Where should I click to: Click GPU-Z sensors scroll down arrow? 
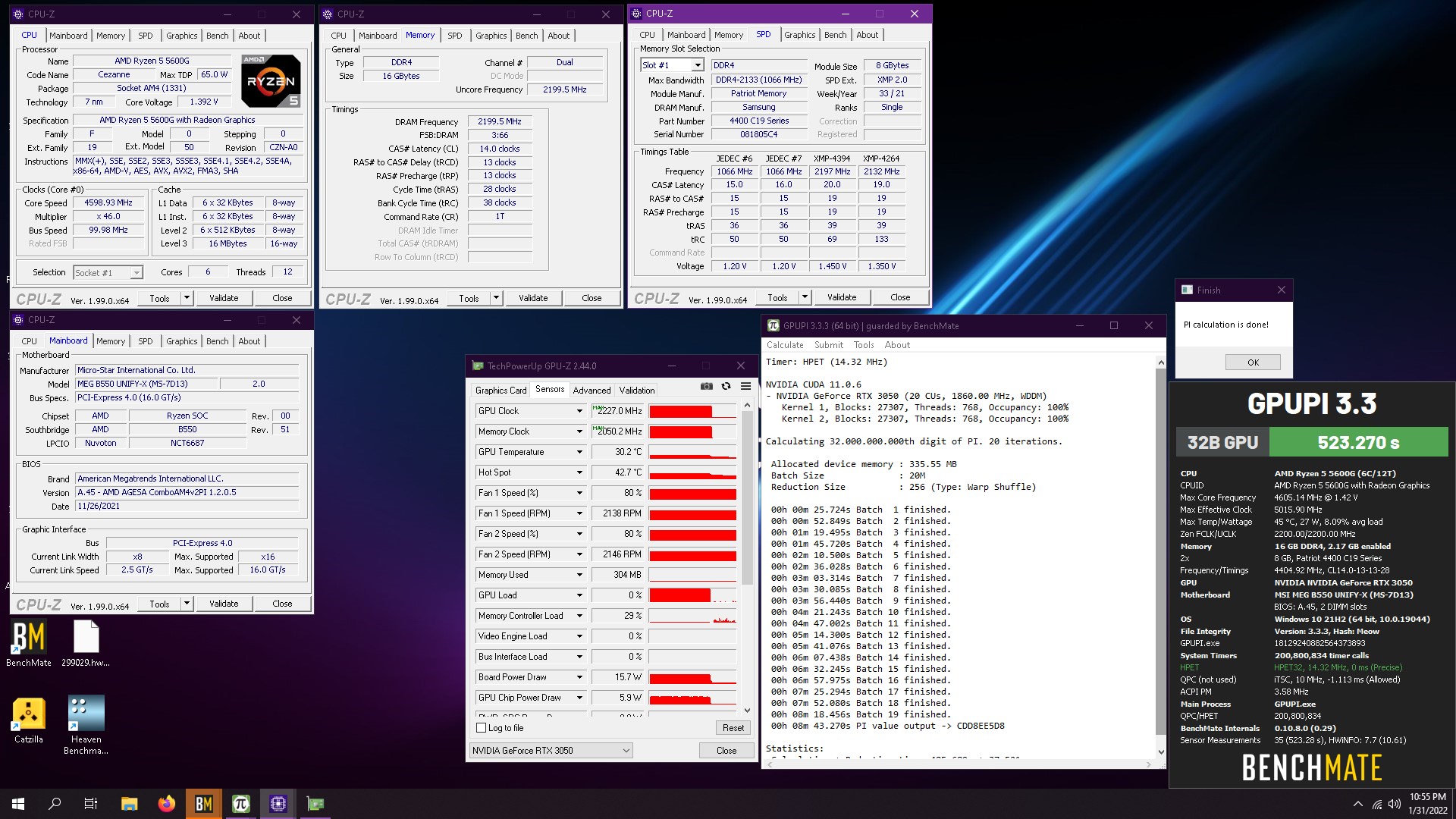point(747,711)
